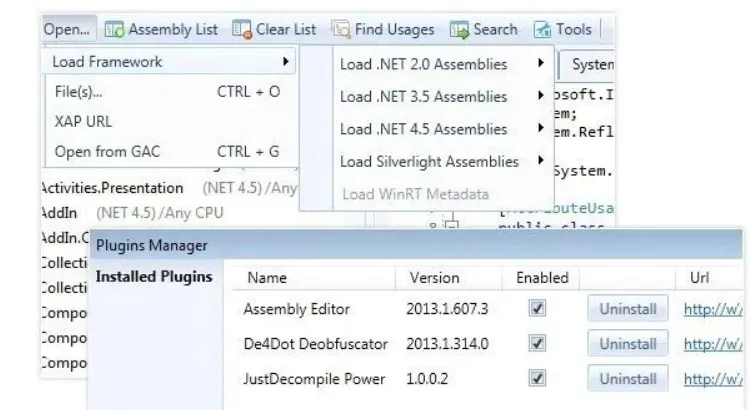The image size is (750, 410).
Task: Click the CTRL + O shortcut text
Action: tap(248, 91)
